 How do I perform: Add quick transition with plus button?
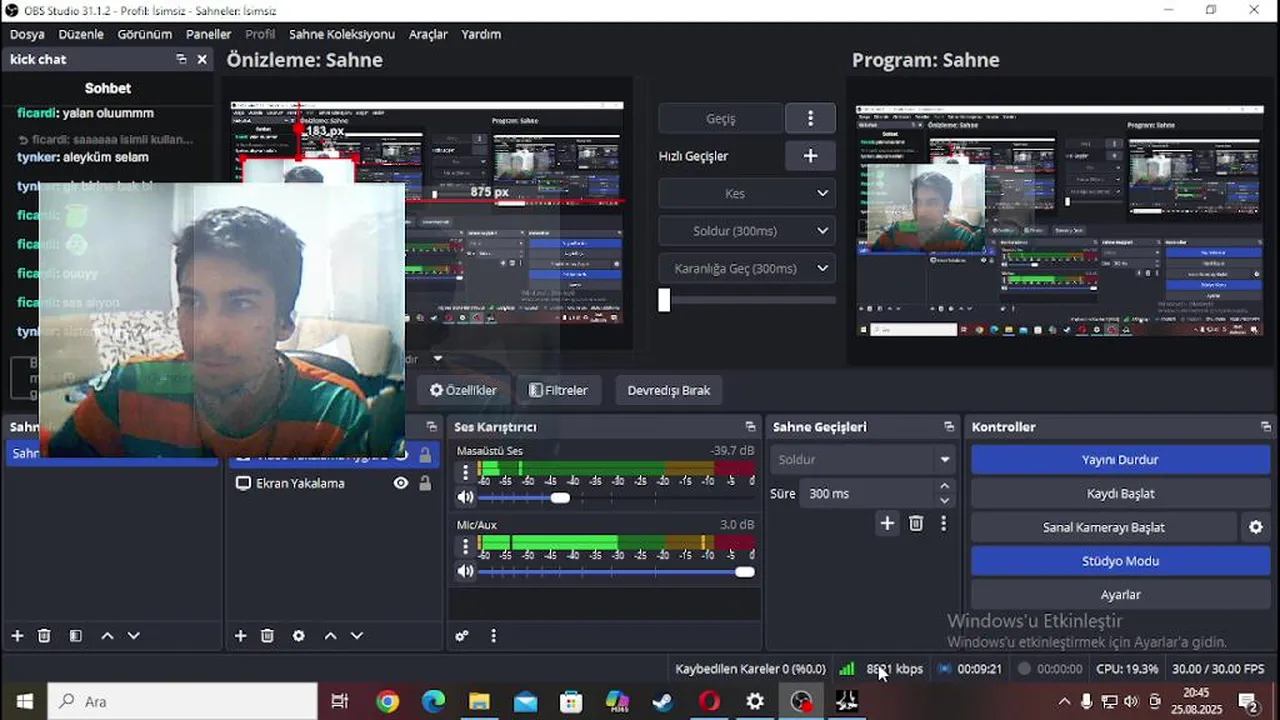(x=810, y=156)
